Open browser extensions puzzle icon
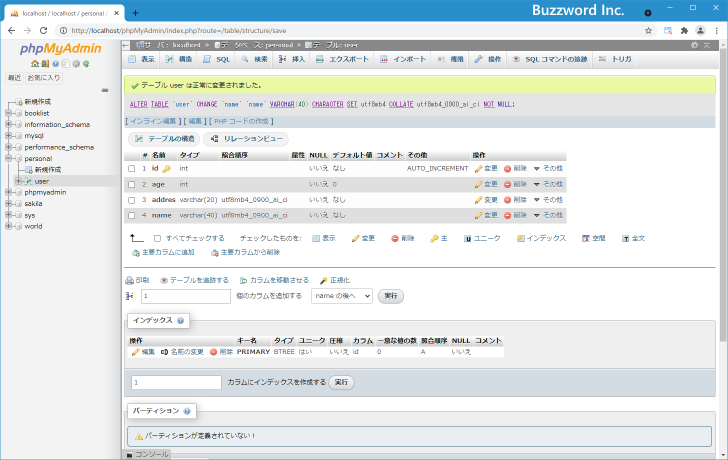The width and height of the screenshot is (728, 460). 684,31
